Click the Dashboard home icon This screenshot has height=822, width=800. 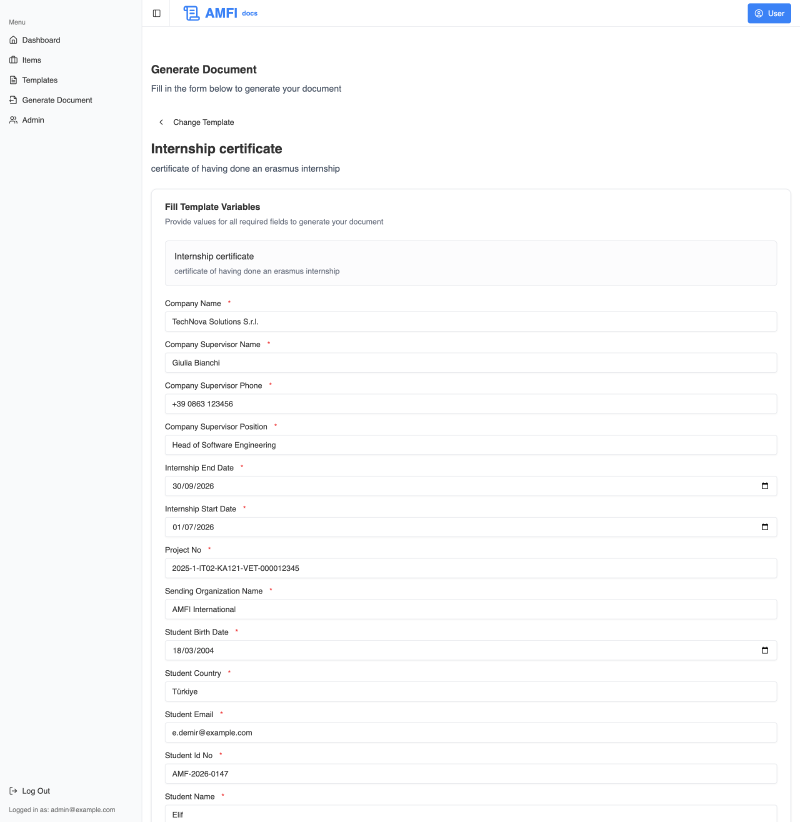(x=14, y=40)
